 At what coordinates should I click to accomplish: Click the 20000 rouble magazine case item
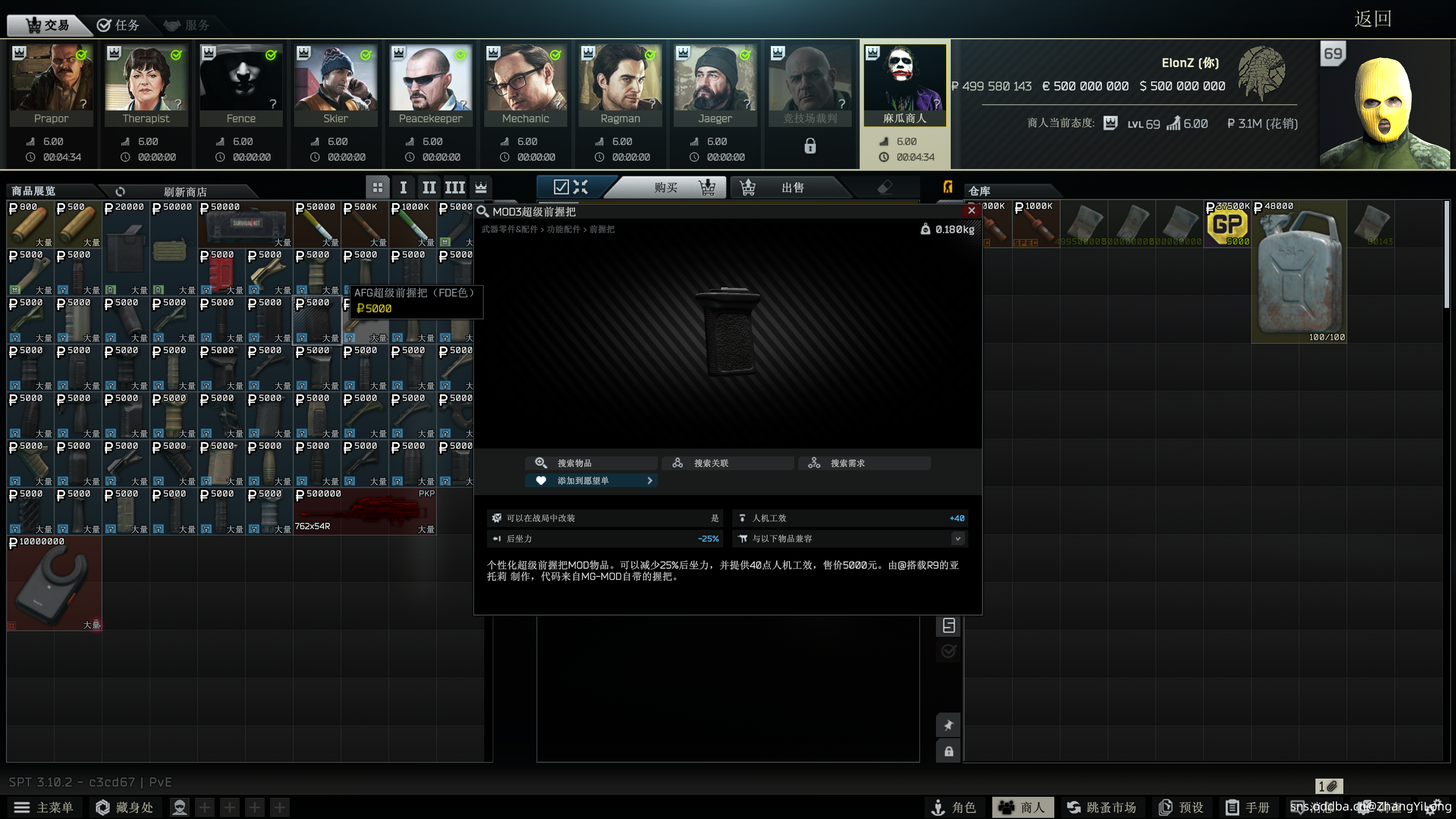click(126, 248)
